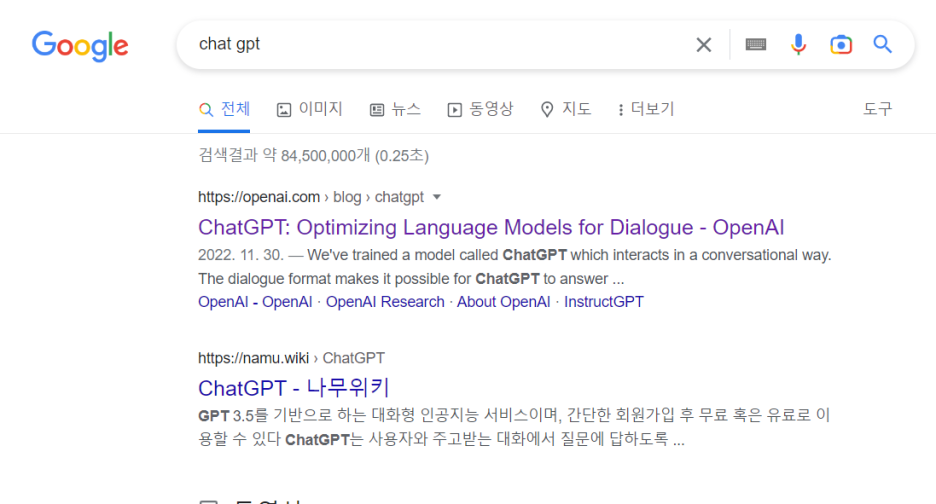Click the three-dot icon beside 더보기
The width and height of the screenshot is (936, 504).
pos(621,110)
